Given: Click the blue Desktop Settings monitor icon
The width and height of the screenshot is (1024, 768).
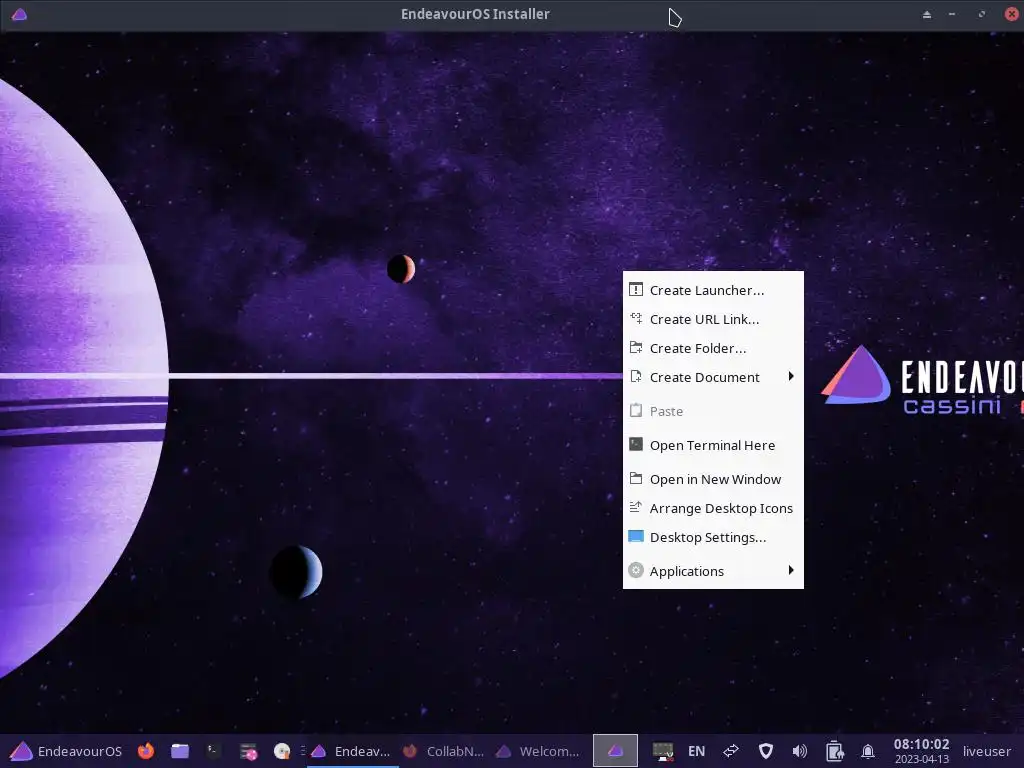Looking at the screenshot, I should 635,536.
